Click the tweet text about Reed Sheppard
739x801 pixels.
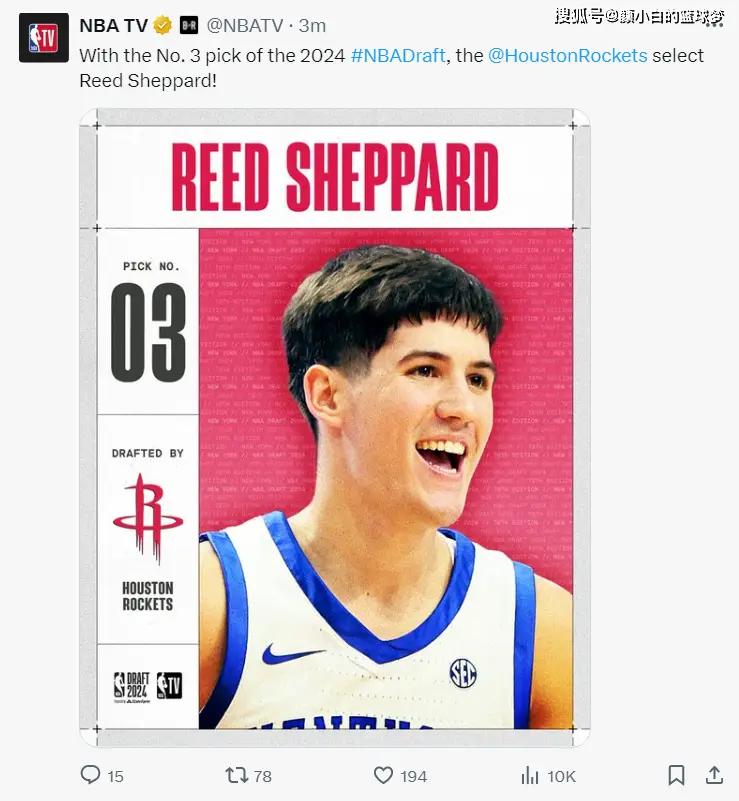coord(391,68)
